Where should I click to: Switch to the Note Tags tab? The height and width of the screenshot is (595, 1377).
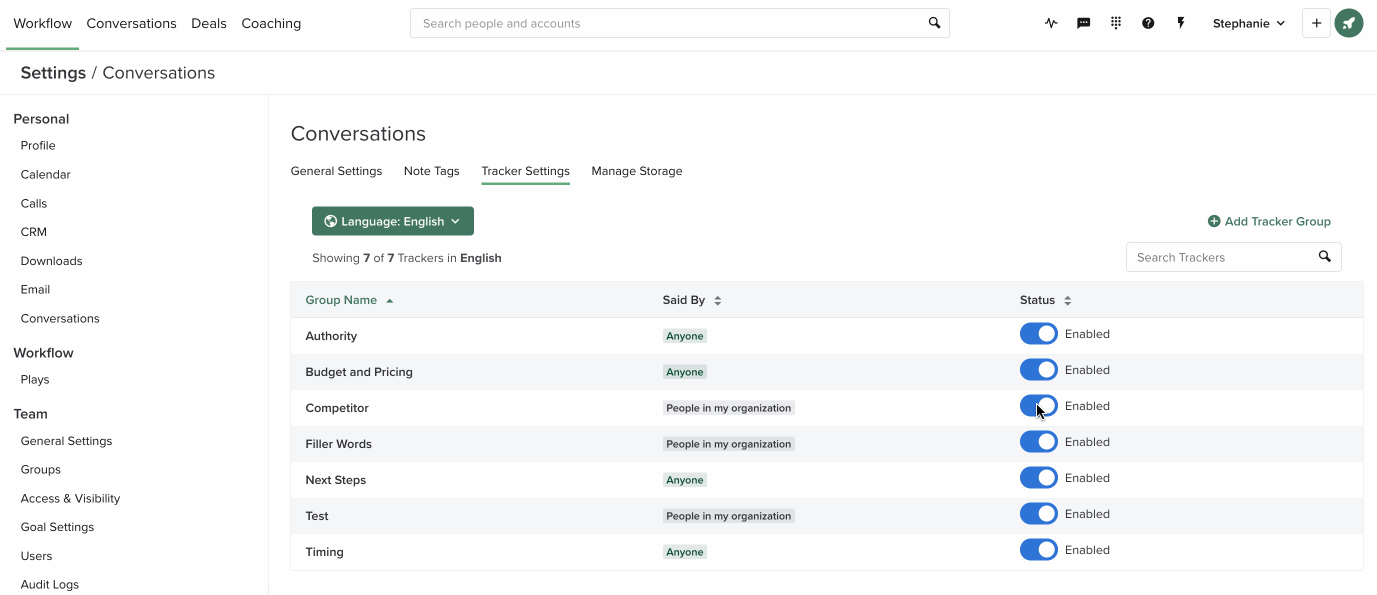click(431, 171)
